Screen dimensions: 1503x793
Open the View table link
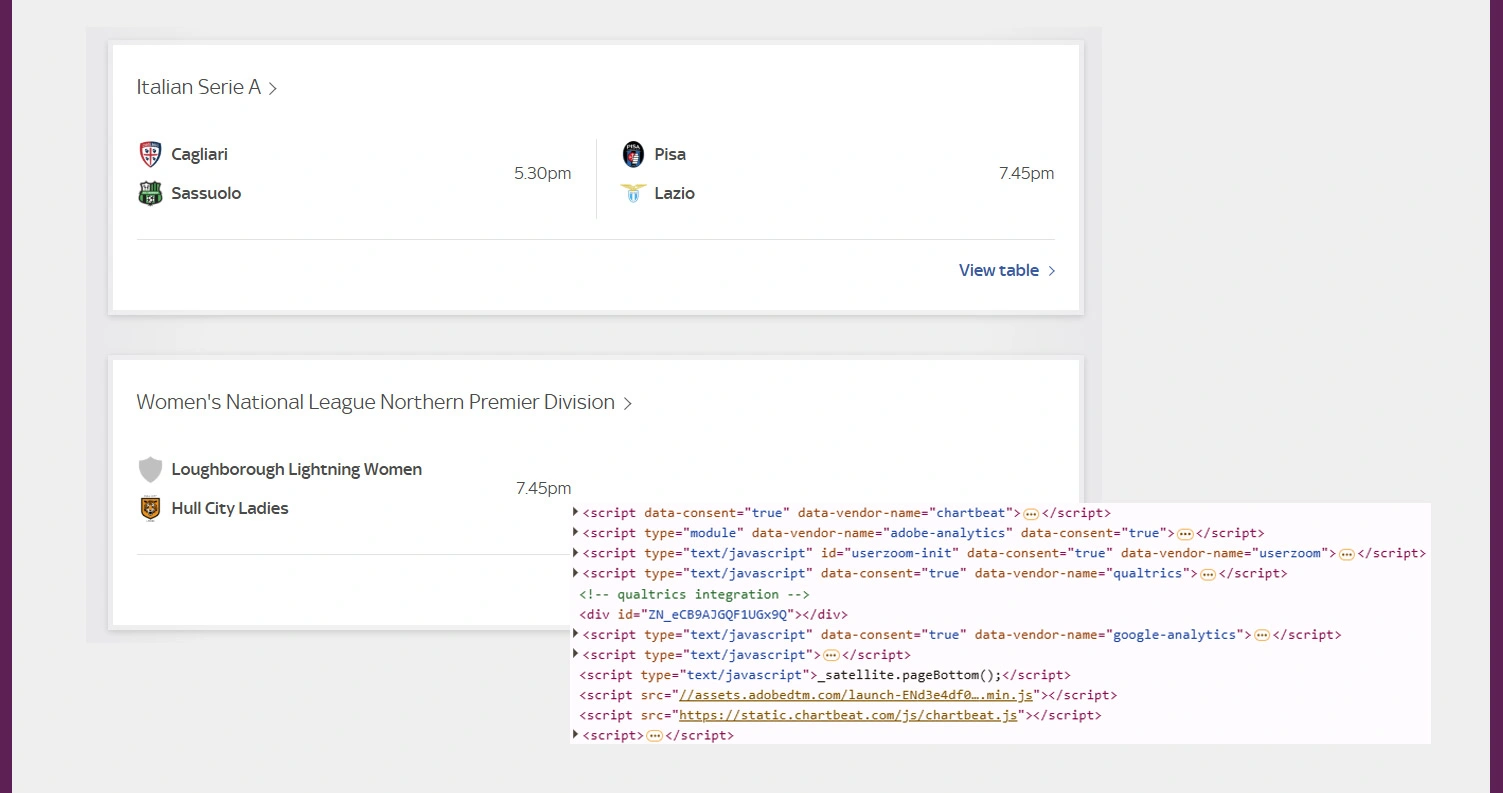pyautogui.click(x=998, y=270)
